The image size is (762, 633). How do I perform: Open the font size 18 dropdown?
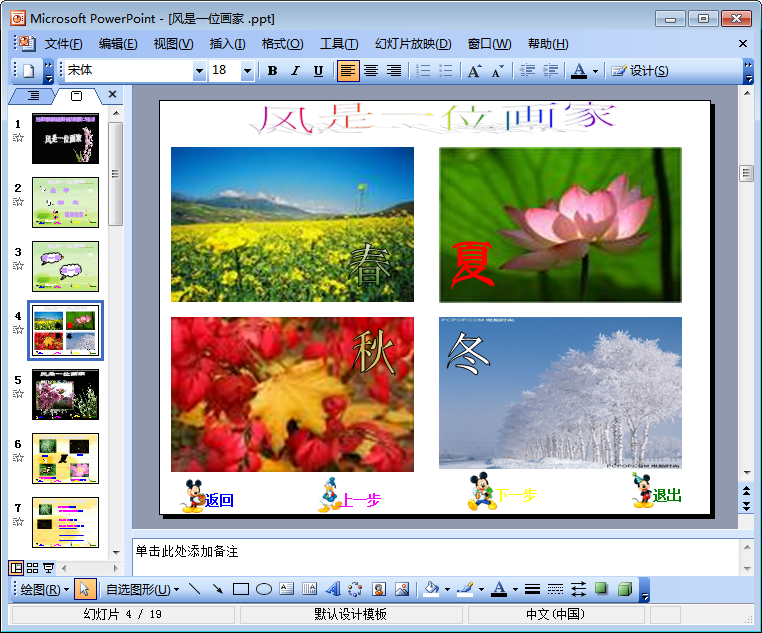tap(247, 71)
